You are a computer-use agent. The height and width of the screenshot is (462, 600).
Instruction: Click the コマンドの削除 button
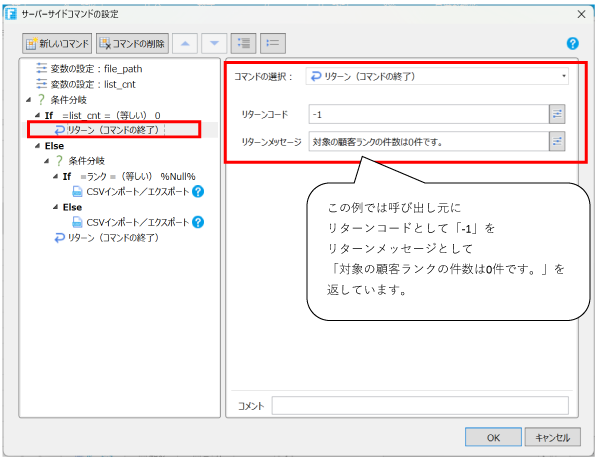[x=132, y=43]
